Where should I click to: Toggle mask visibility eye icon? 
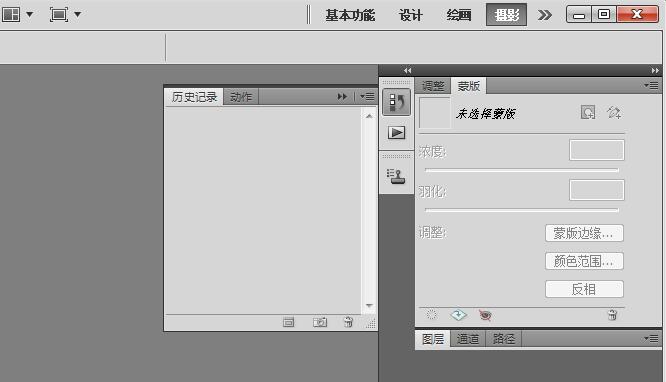point(485,315)
